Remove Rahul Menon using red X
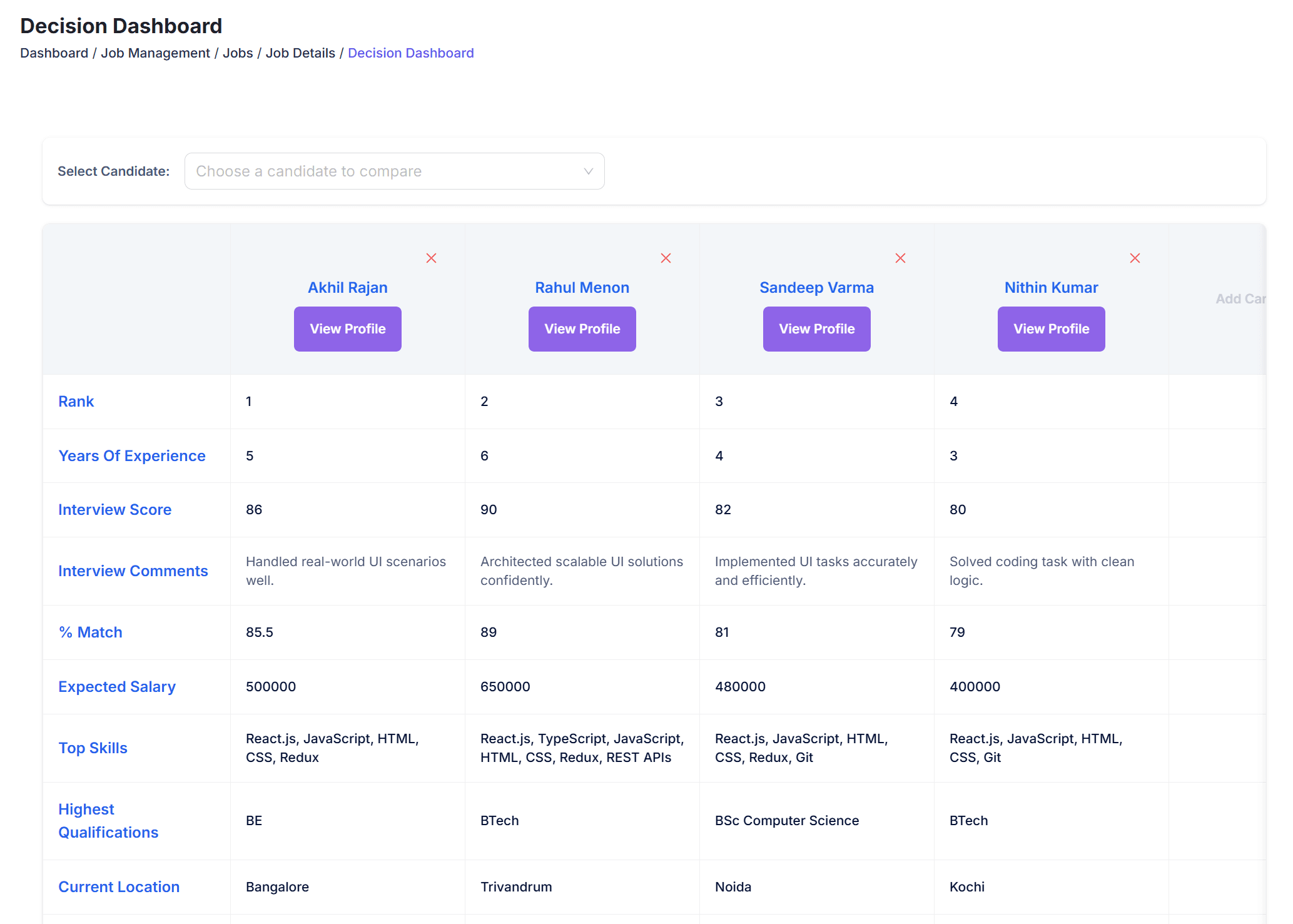Image resolution: width=1293 pixels, height=924 pixels. [x=666, y=258]
